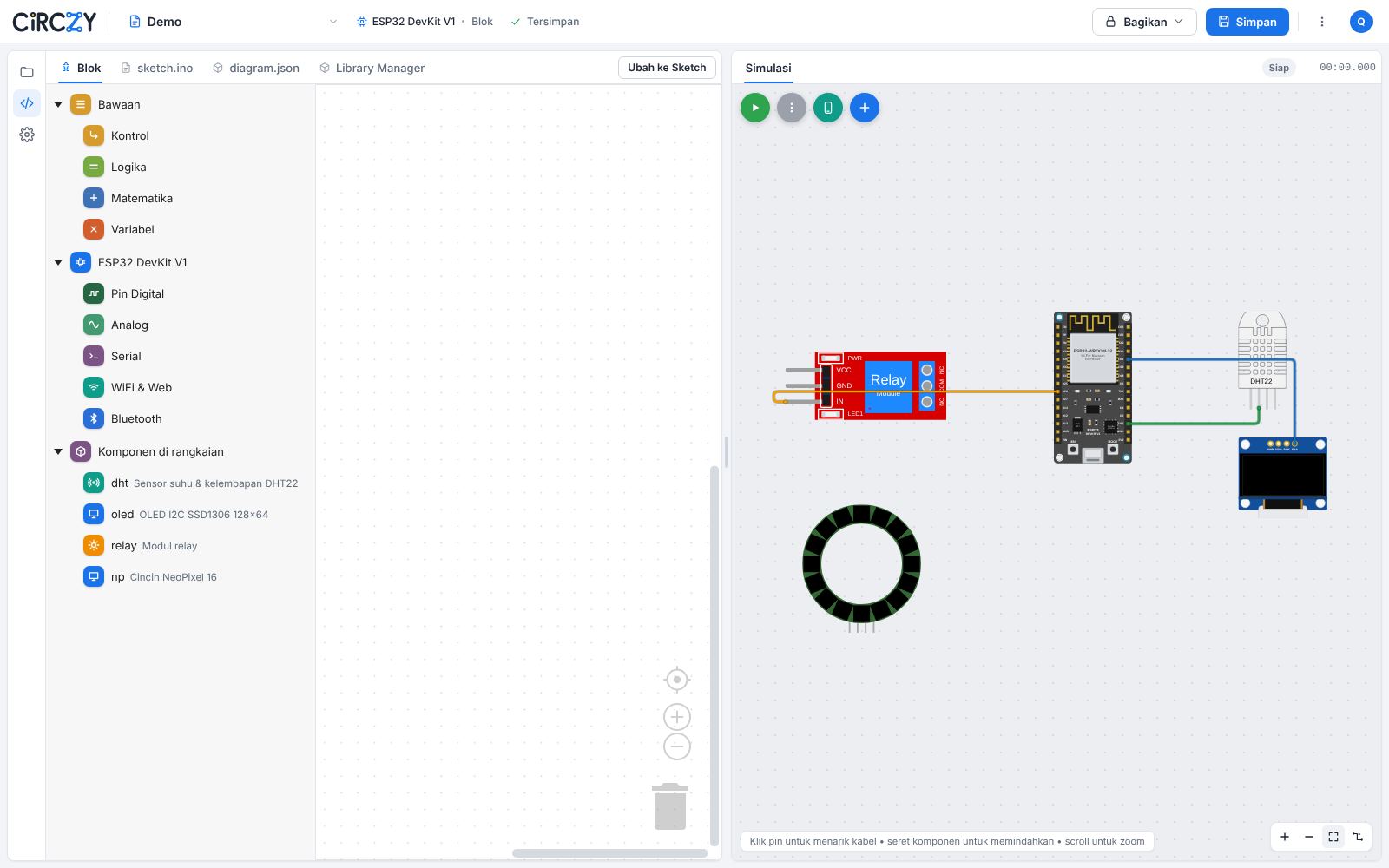Select the DHT22 sensor on canvas
The image size is (1389, 868).
pyautogui.click(x=1262, y=360)
